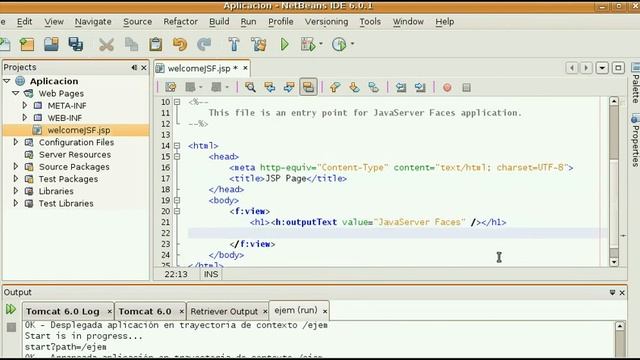Close the welcomeJSF.jsp editor tab
Screen dimensions: 640x360
click(x=245, y=68)
